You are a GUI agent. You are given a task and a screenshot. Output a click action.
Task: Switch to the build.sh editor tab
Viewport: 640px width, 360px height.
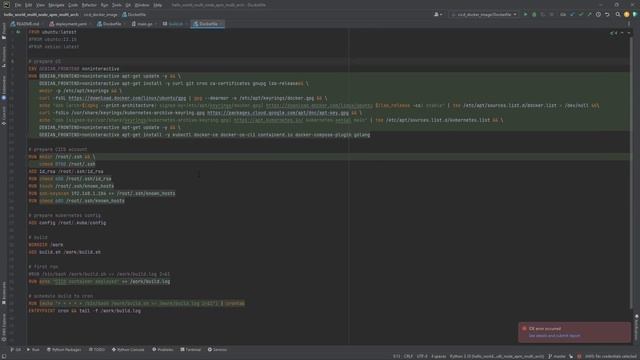coord(173,24)
